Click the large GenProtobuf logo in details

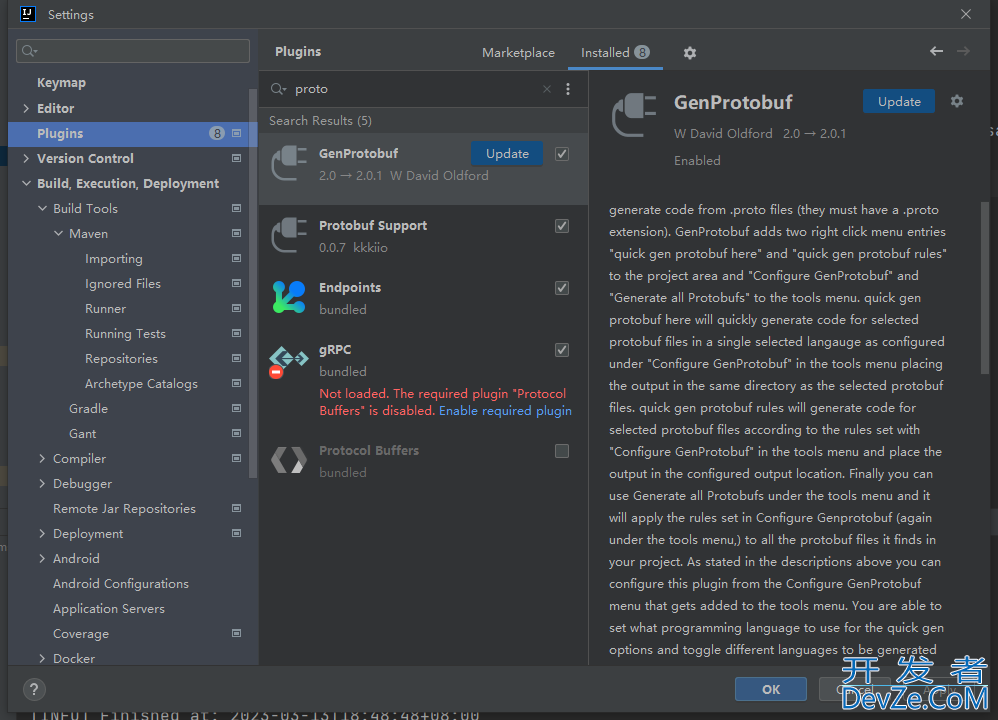point(634,115)
